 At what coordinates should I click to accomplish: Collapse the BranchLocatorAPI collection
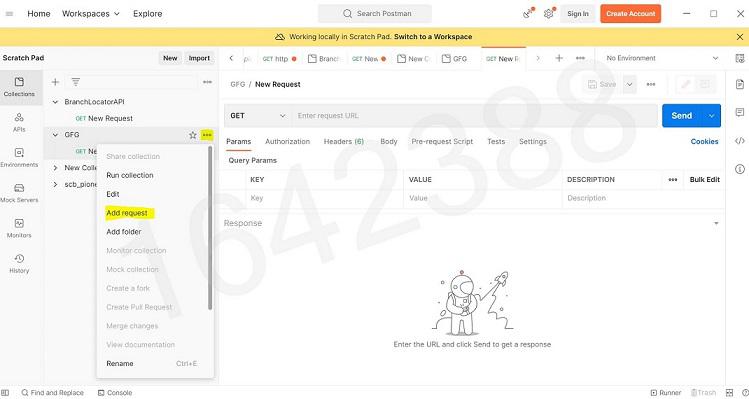tap(55, 102)
